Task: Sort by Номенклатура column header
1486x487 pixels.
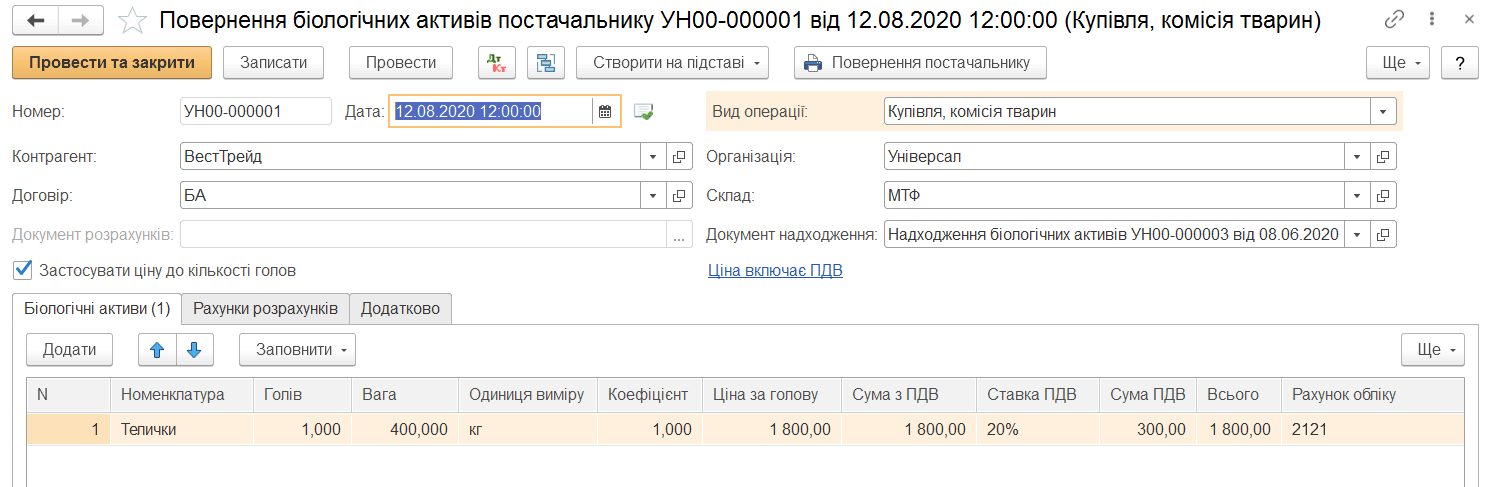Action: (182, 394)
